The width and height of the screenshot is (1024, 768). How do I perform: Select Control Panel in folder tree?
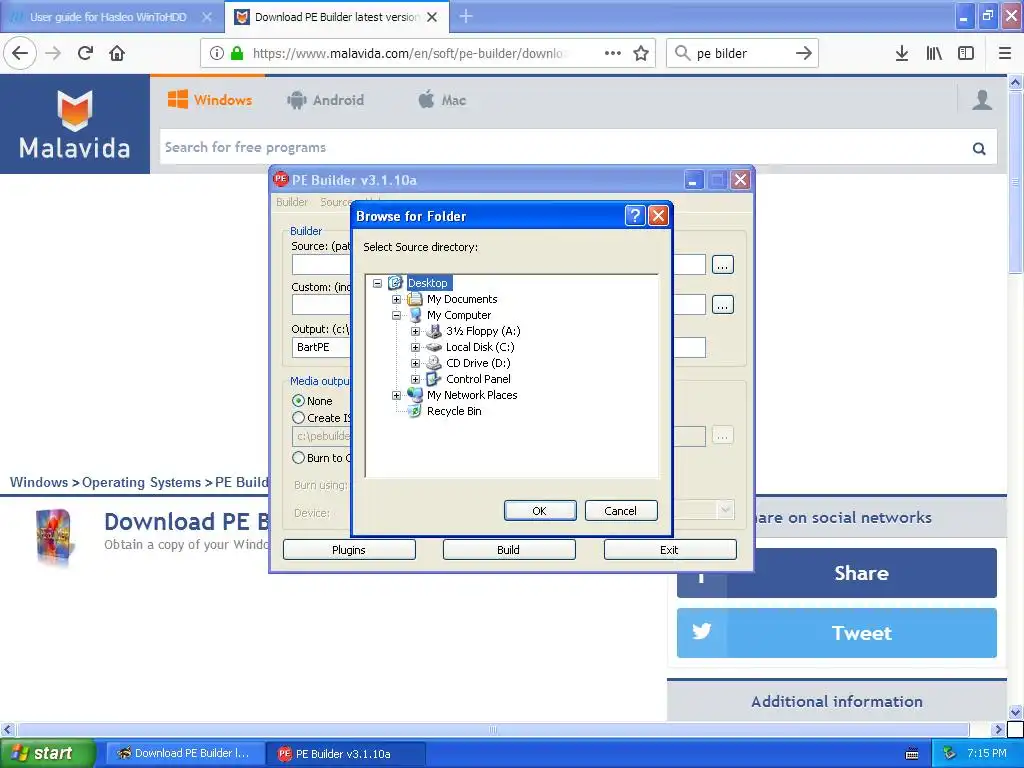[x=478, y=379]
